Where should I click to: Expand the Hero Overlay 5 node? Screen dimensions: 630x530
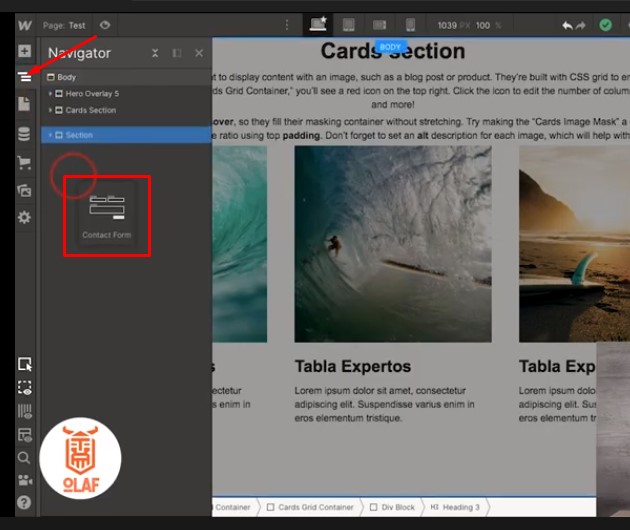[50, 93]
